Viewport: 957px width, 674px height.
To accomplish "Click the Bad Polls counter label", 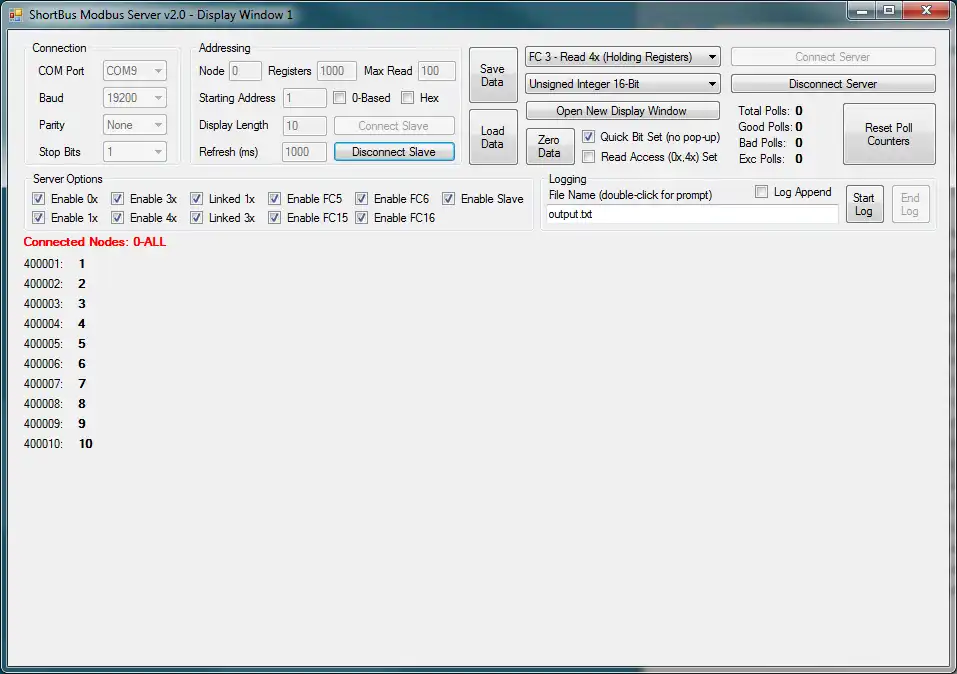I will tap(762, 143).
